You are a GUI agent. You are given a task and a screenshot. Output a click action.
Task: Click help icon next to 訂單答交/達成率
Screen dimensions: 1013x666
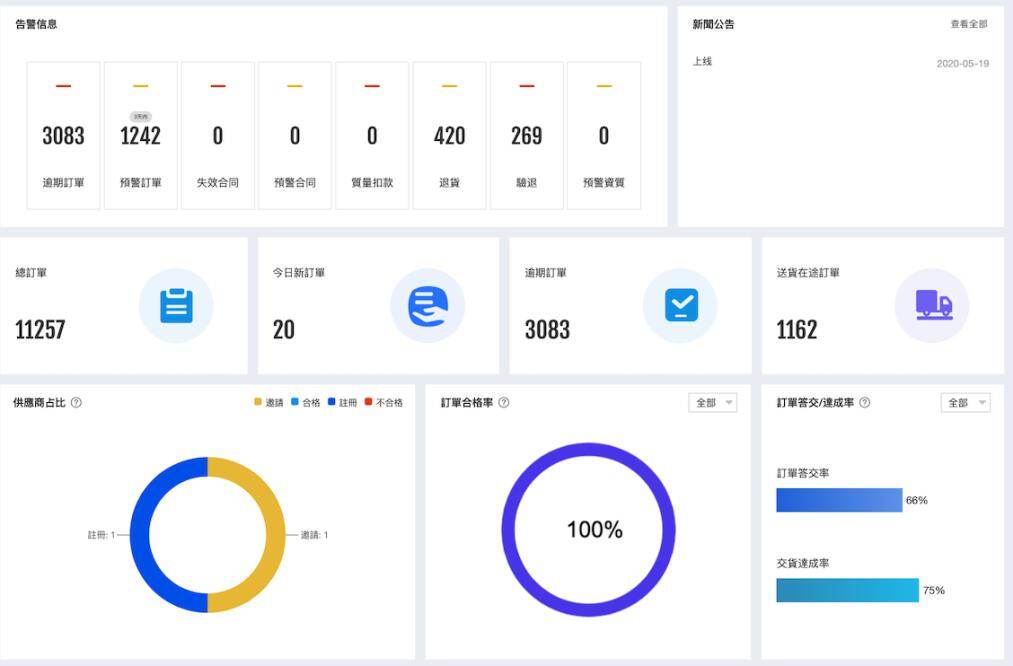pos(864,403)
